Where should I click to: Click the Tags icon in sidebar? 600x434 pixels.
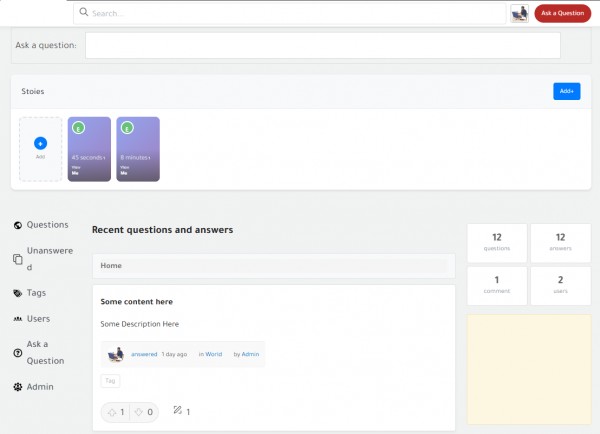[x=18, y=294]
